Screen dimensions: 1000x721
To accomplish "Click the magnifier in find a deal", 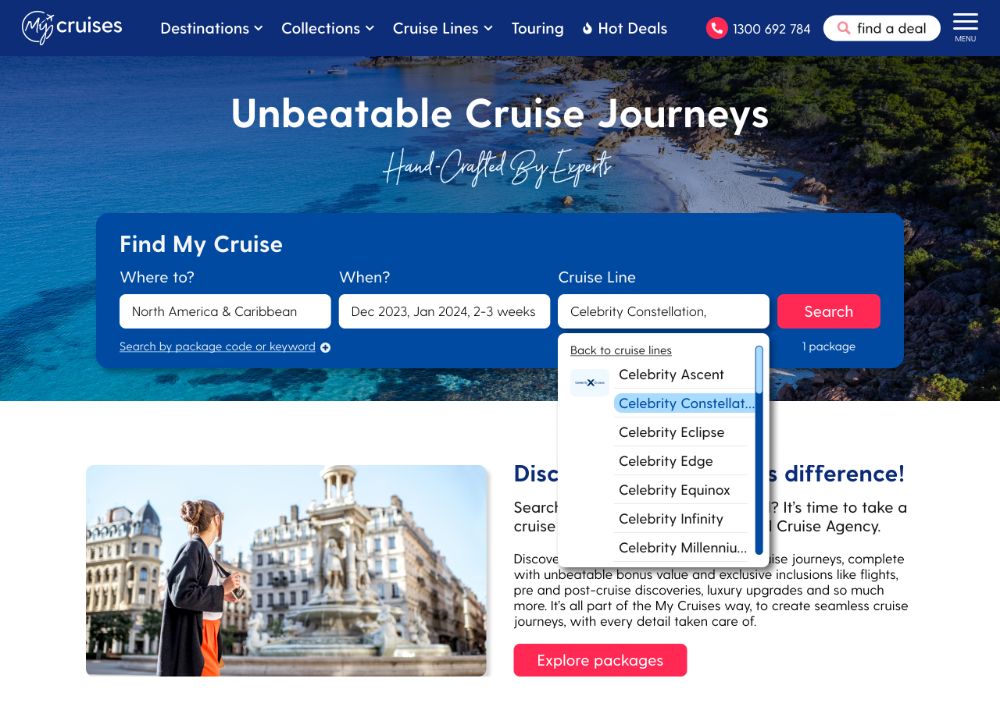I will tap(843, 28).
